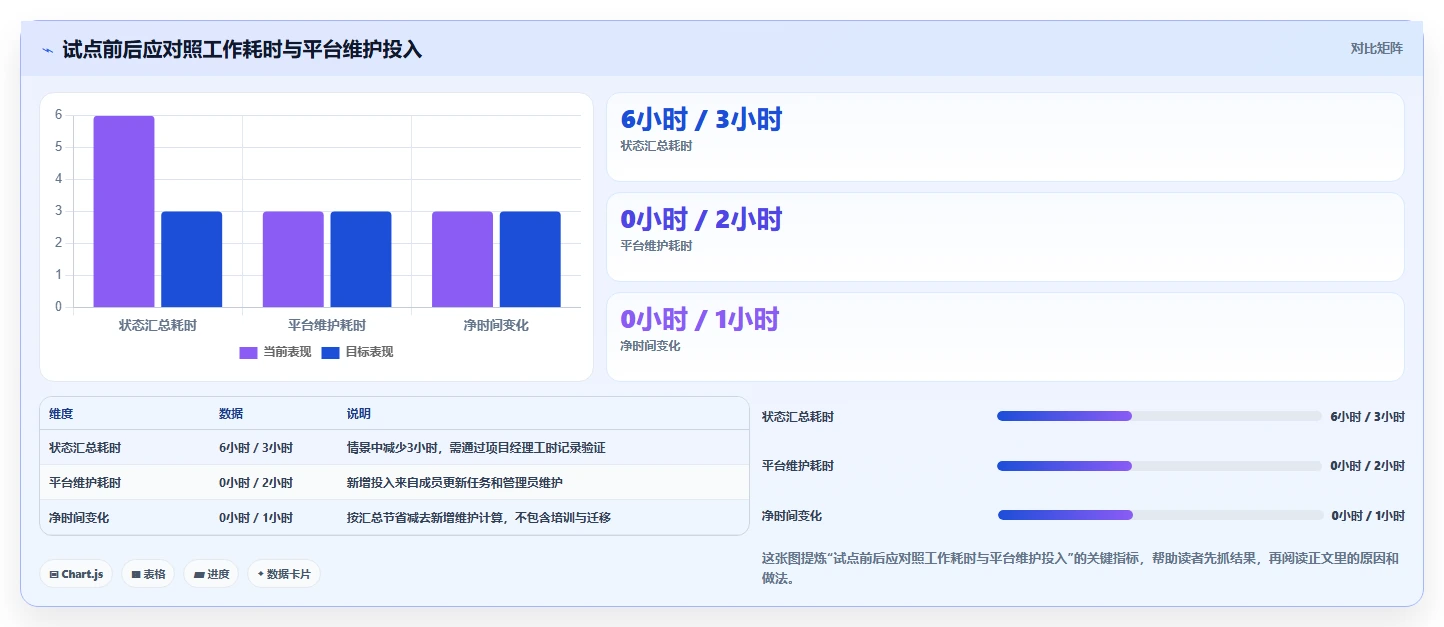Click the 数据卡片 tag chip

tap(284, 574)
